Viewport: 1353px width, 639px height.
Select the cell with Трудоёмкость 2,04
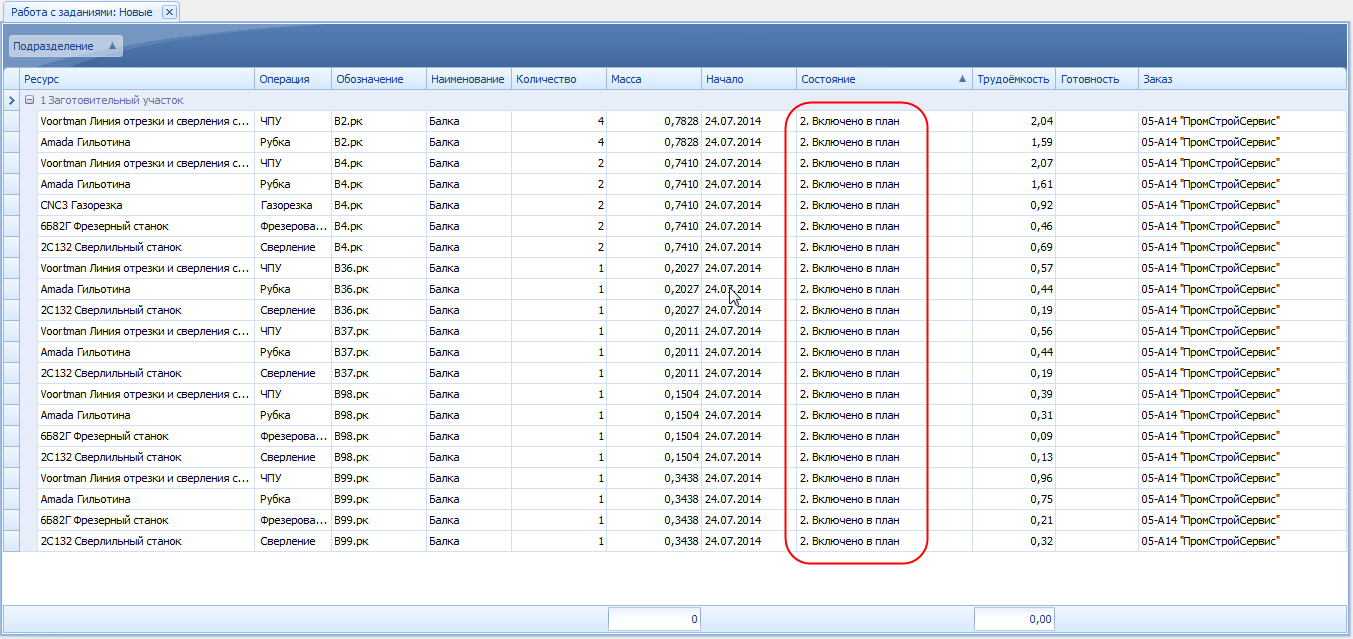pyautogui.click(x=1012, y=121)
